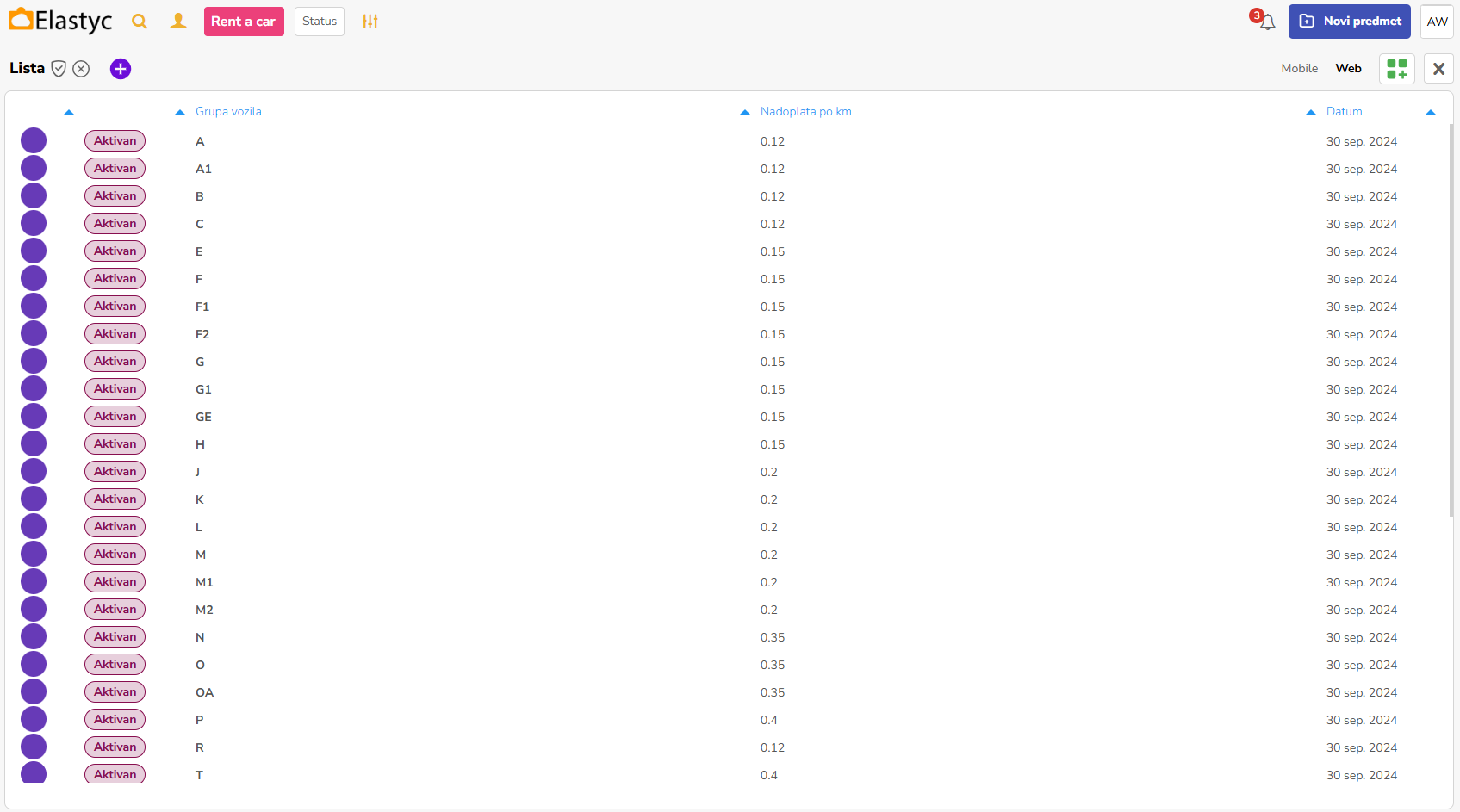Screen dimensions: 1460x812
Task: Sort by the Grupa vozila column
Action: pyautogui.click(x=228, y=112)
